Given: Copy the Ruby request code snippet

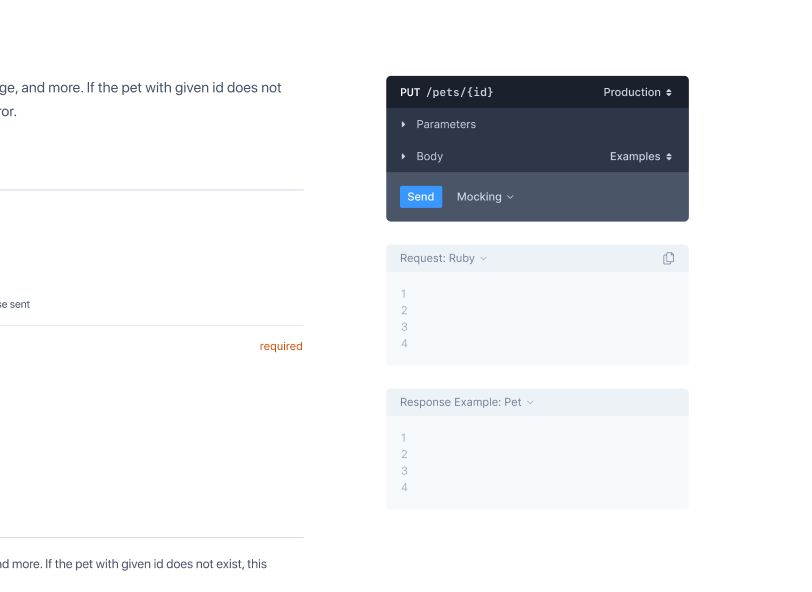Looking at the screenshot, I should 668,257.
